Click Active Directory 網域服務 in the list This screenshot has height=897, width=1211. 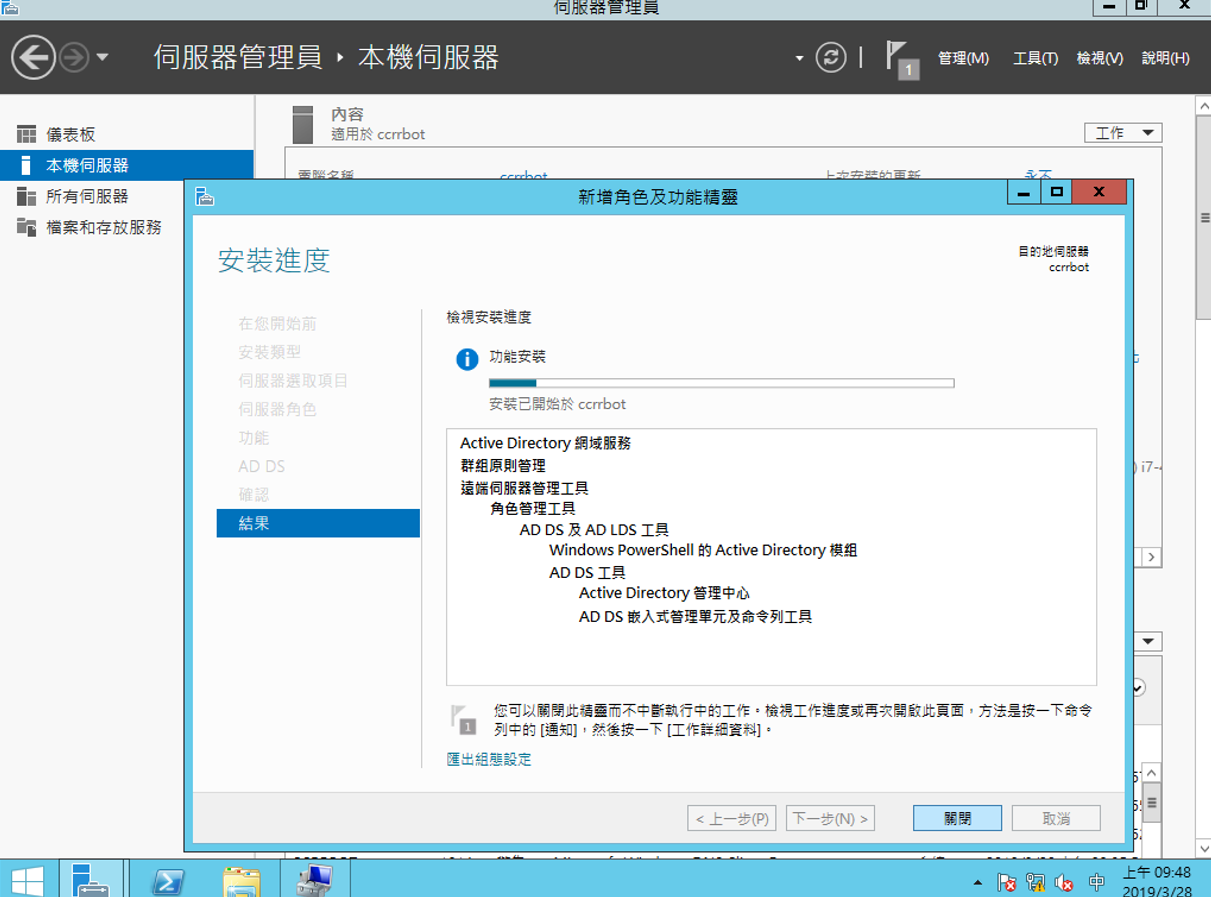pos(545,443)
